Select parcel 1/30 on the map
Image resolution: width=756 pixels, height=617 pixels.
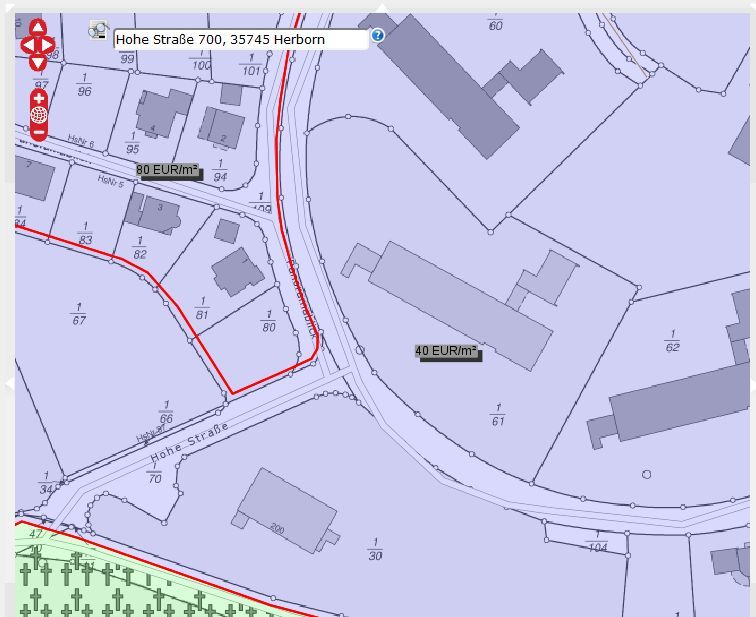pyautogui.click(x=374, y=548)
